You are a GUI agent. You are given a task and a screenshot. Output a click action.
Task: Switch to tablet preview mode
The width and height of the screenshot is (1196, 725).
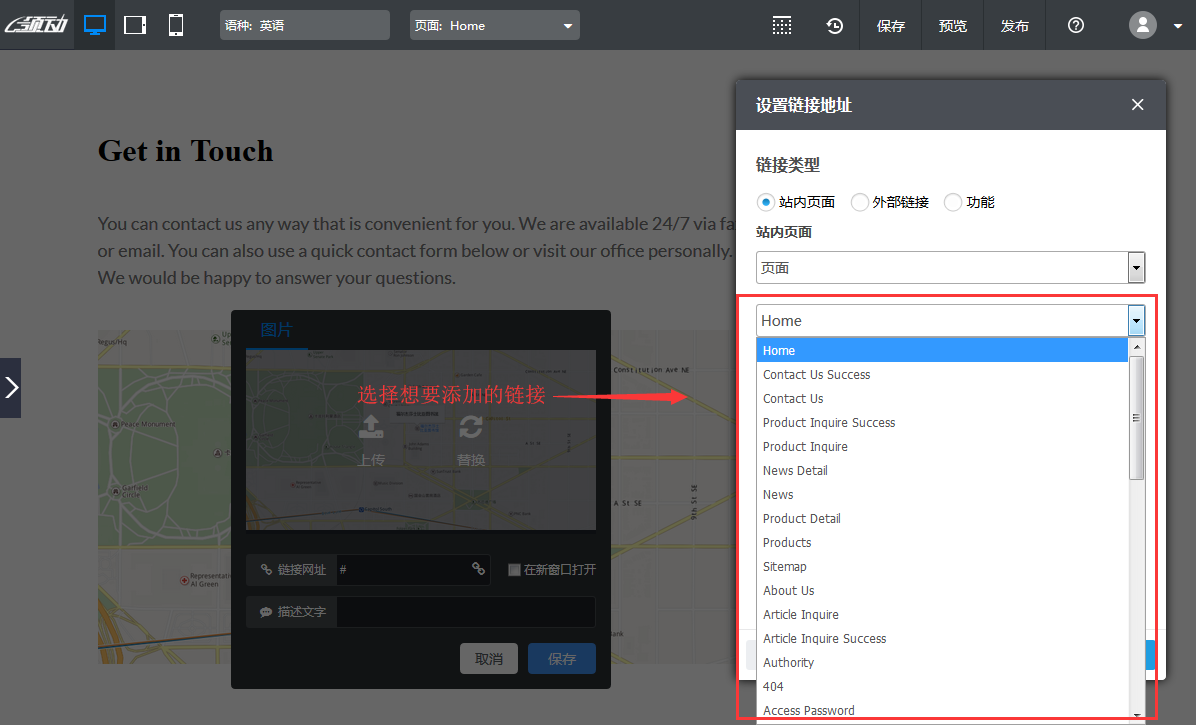click(135, 25)
